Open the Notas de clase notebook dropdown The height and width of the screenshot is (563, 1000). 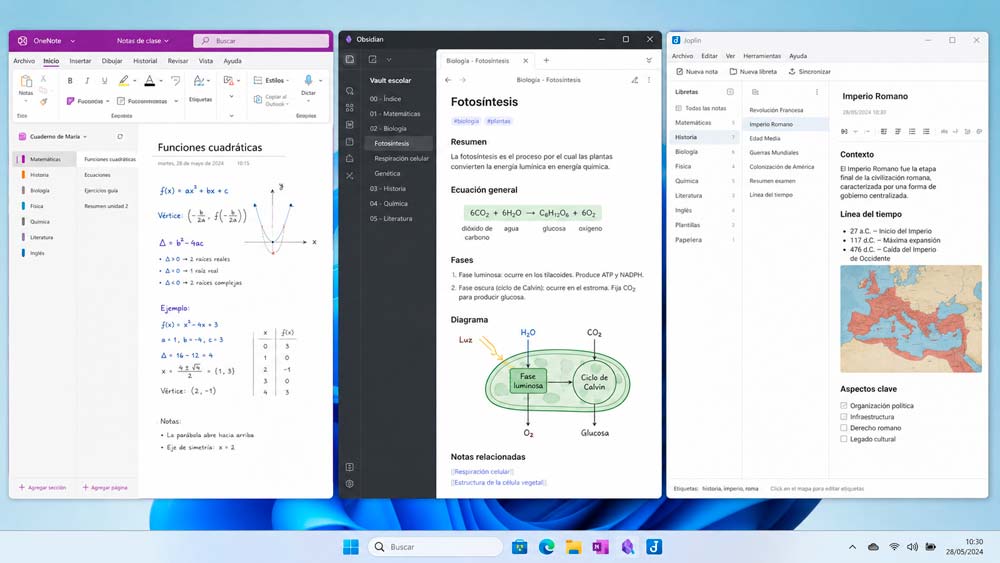click(143, 41)
